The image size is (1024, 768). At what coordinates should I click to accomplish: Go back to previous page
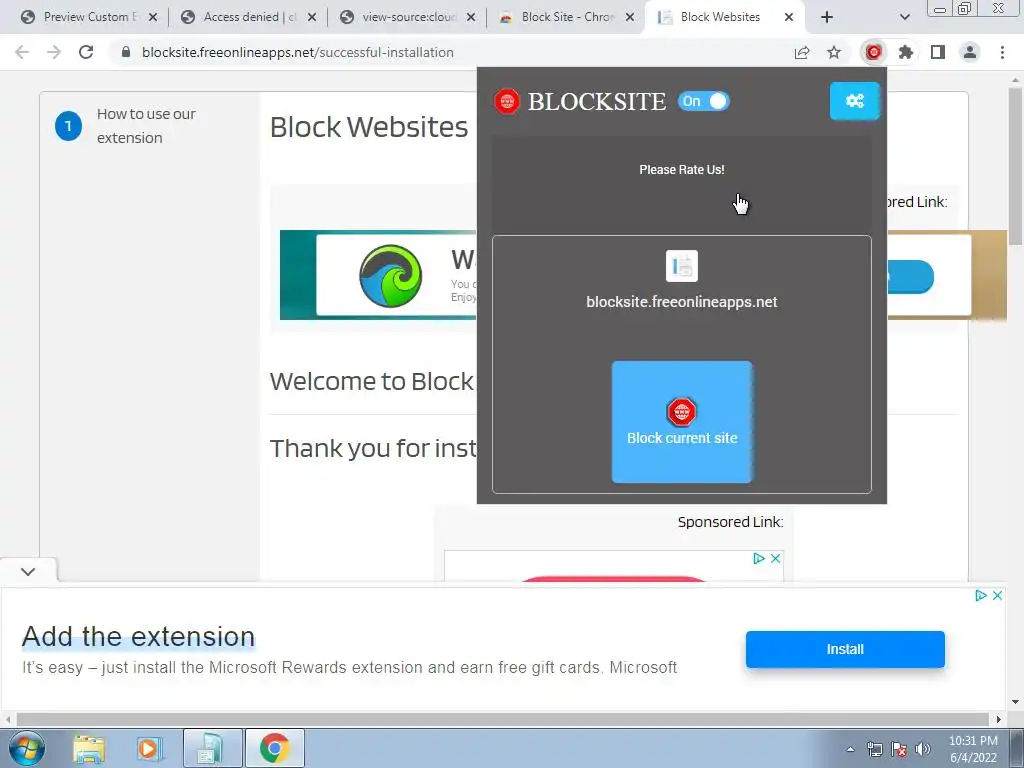(22, 52)
